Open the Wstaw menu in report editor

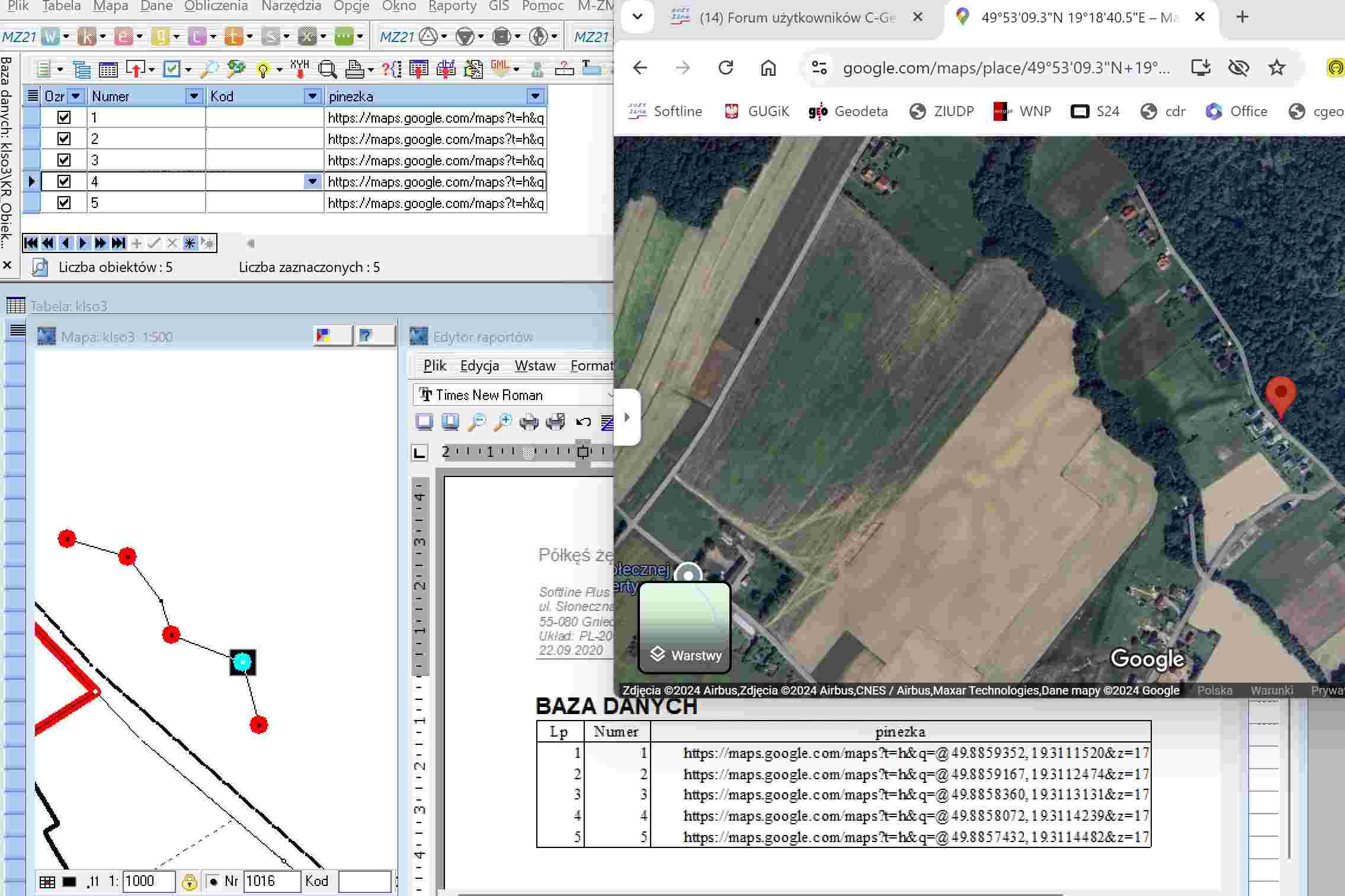click(535, 366)
